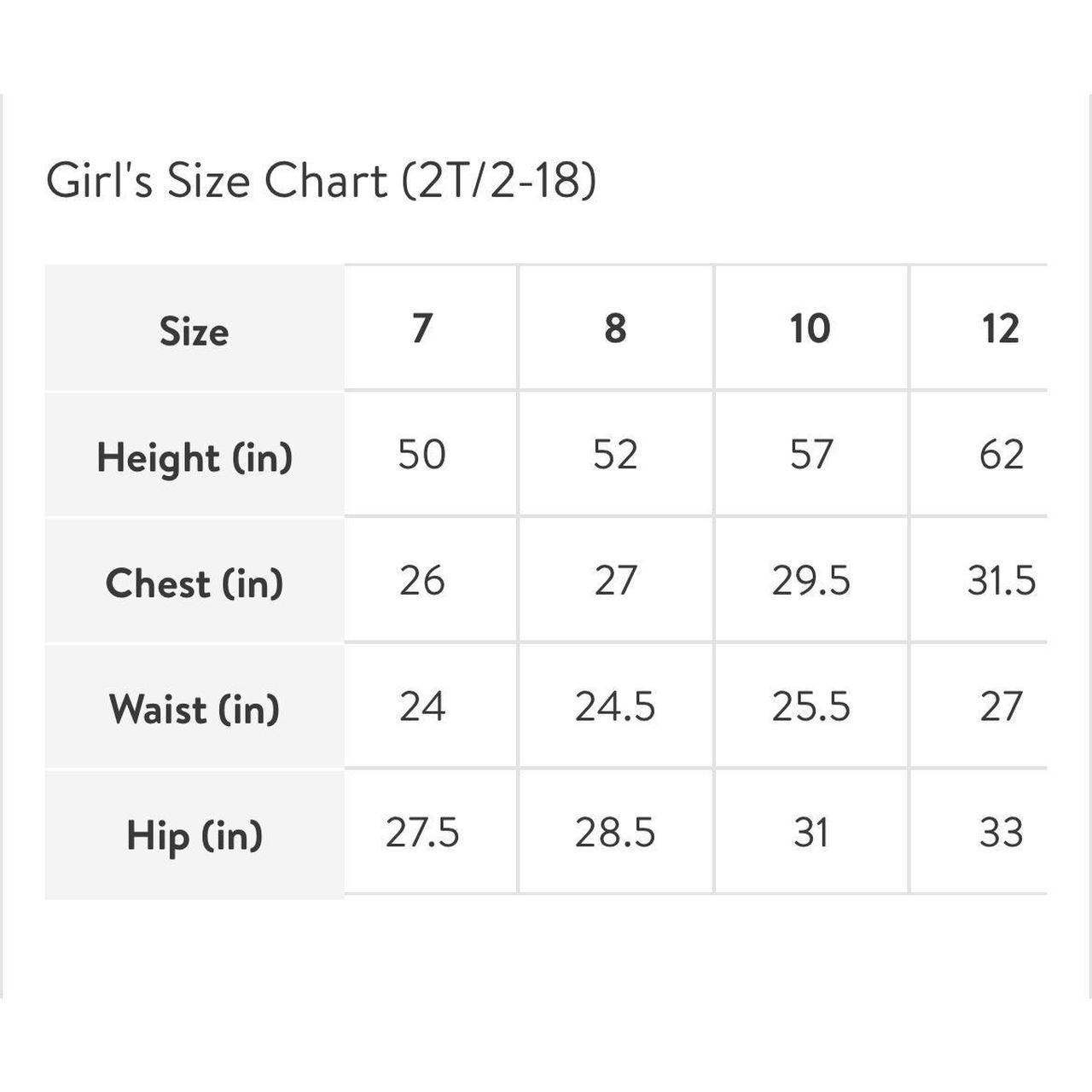The width and height of the screenshot is (1092, 1092).
Task: Click the waist value 24.5 cell
Action: tap(615, 706)
